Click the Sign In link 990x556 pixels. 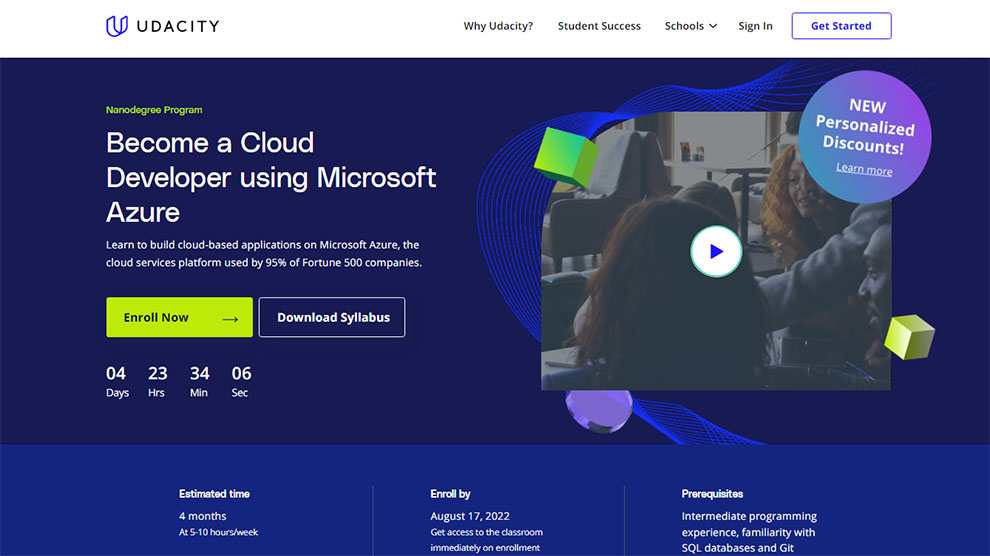755,26
